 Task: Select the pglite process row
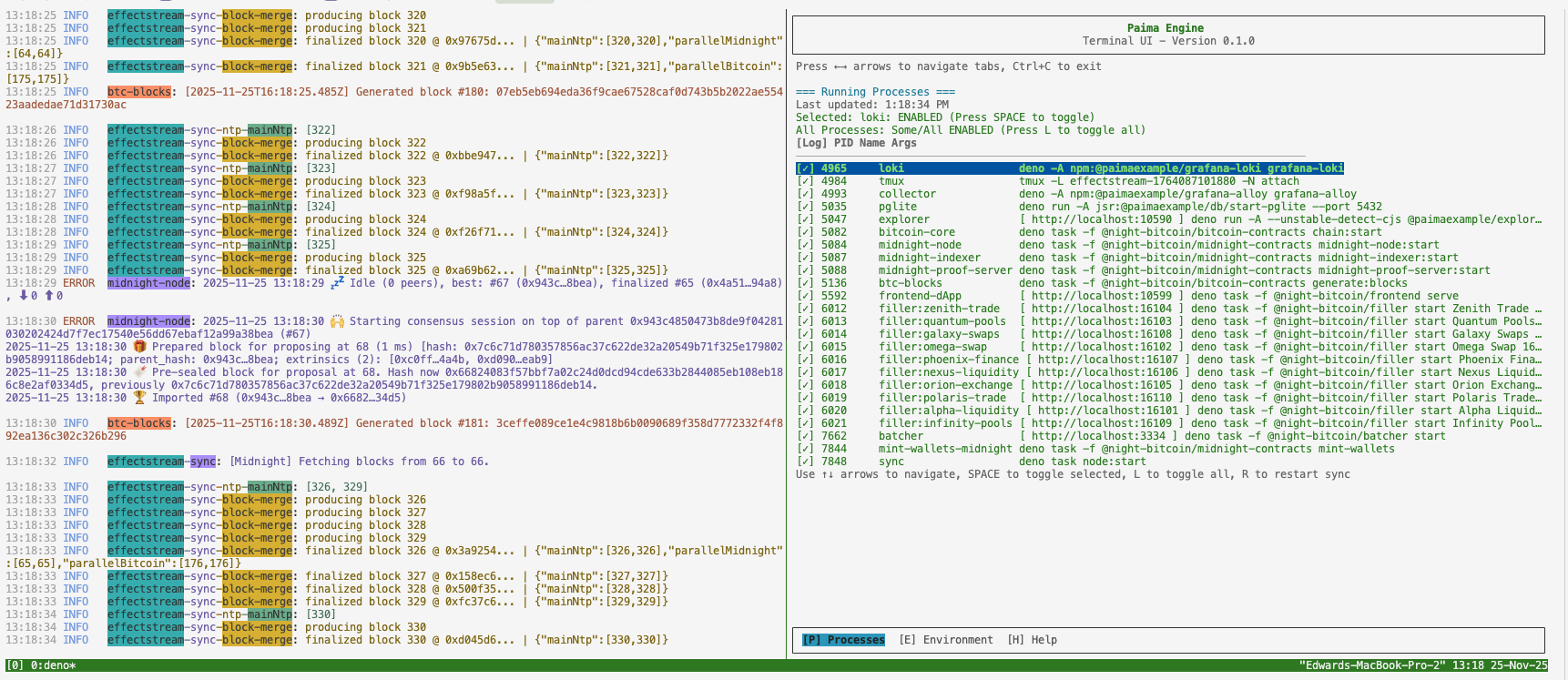point(898,207)
